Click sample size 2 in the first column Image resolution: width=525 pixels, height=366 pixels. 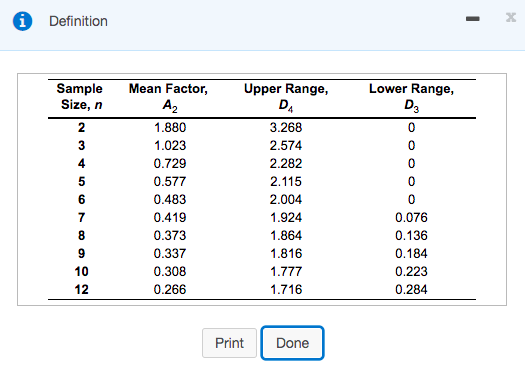pyautogui.click(x=81, y=128)
